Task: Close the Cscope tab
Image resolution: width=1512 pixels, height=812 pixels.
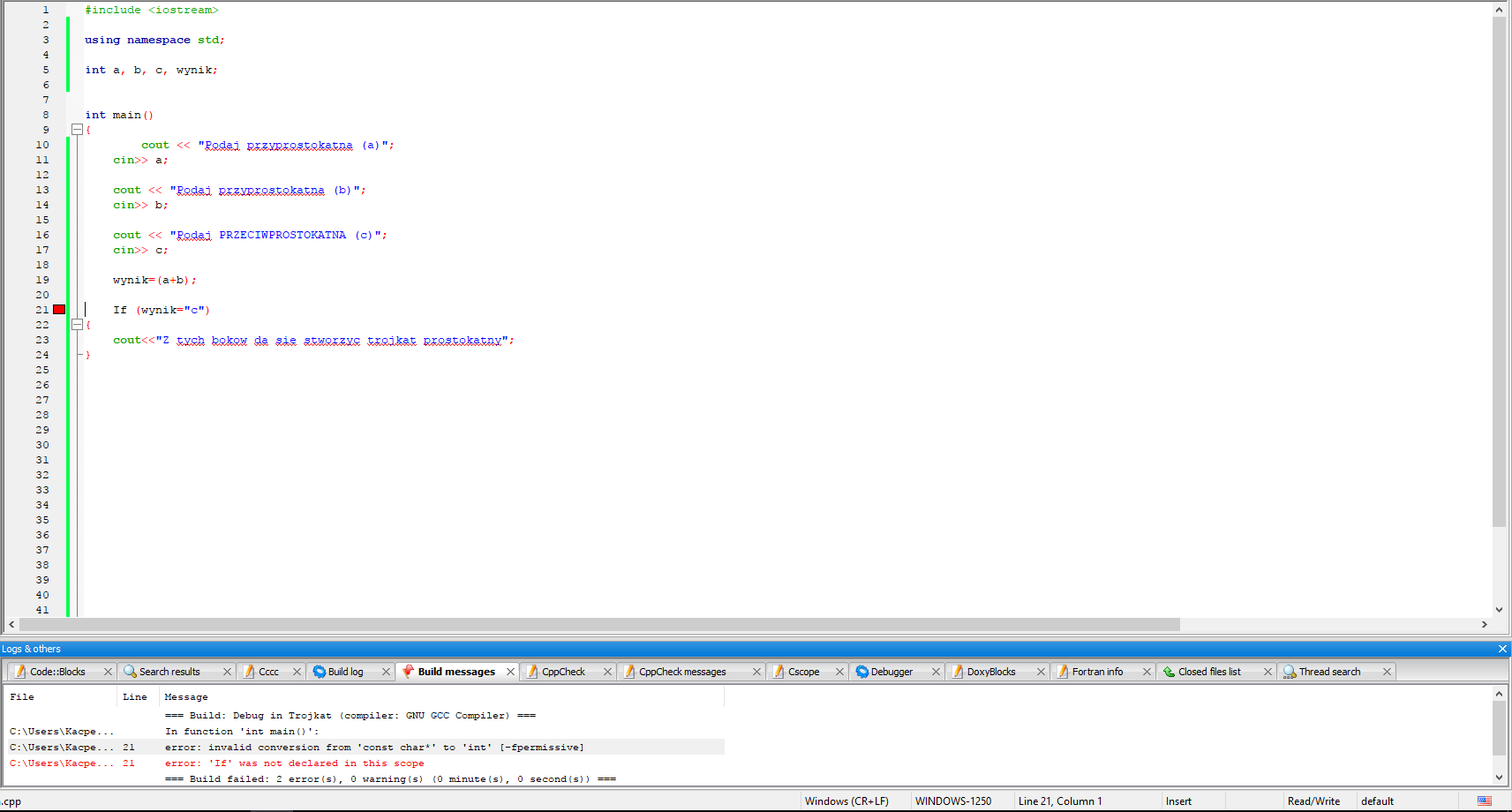Action: point(839,672)
